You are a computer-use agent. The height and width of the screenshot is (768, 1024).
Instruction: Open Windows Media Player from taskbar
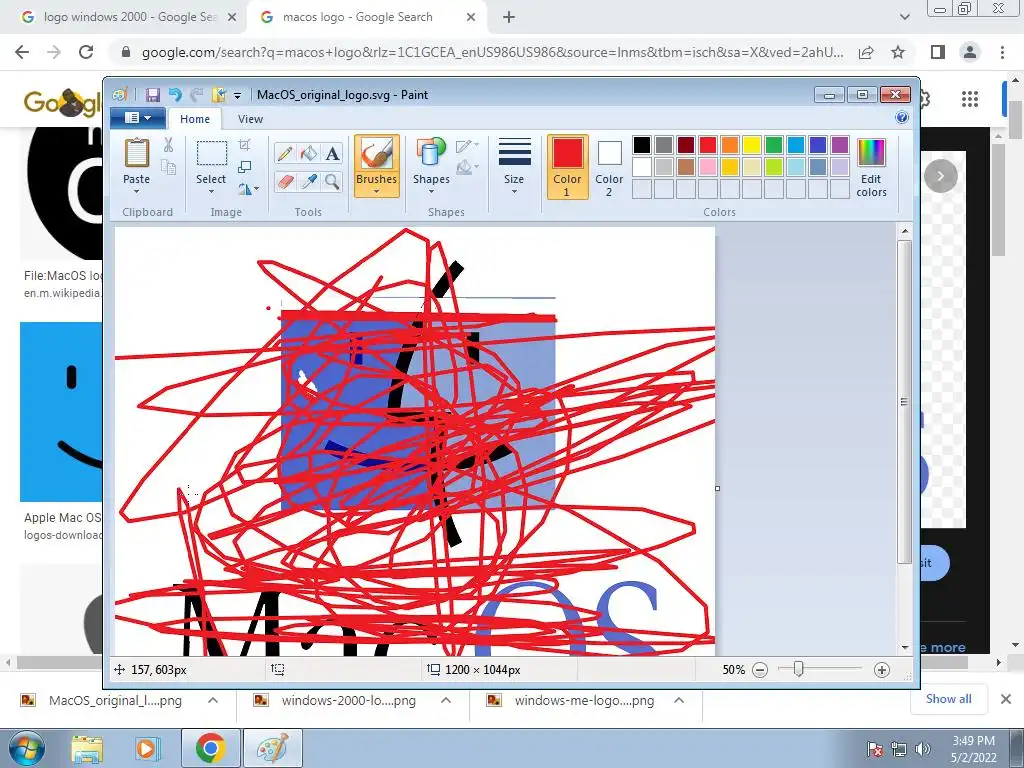[146, 749]
